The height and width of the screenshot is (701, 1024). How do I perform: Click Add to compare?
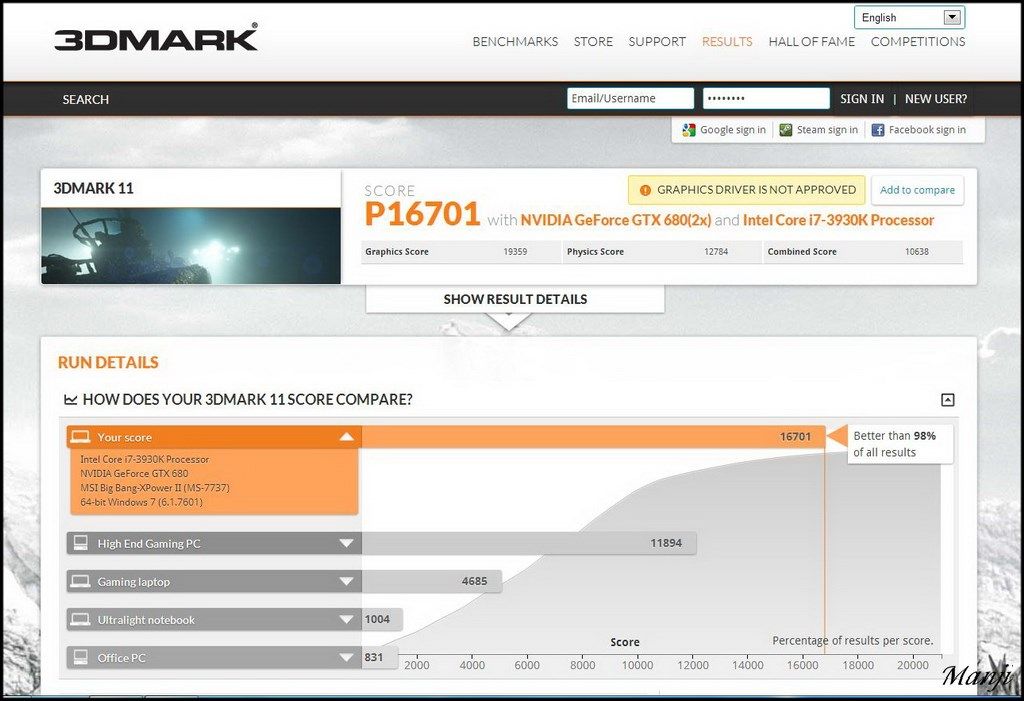pyautogui.click(x=918, y=190)
